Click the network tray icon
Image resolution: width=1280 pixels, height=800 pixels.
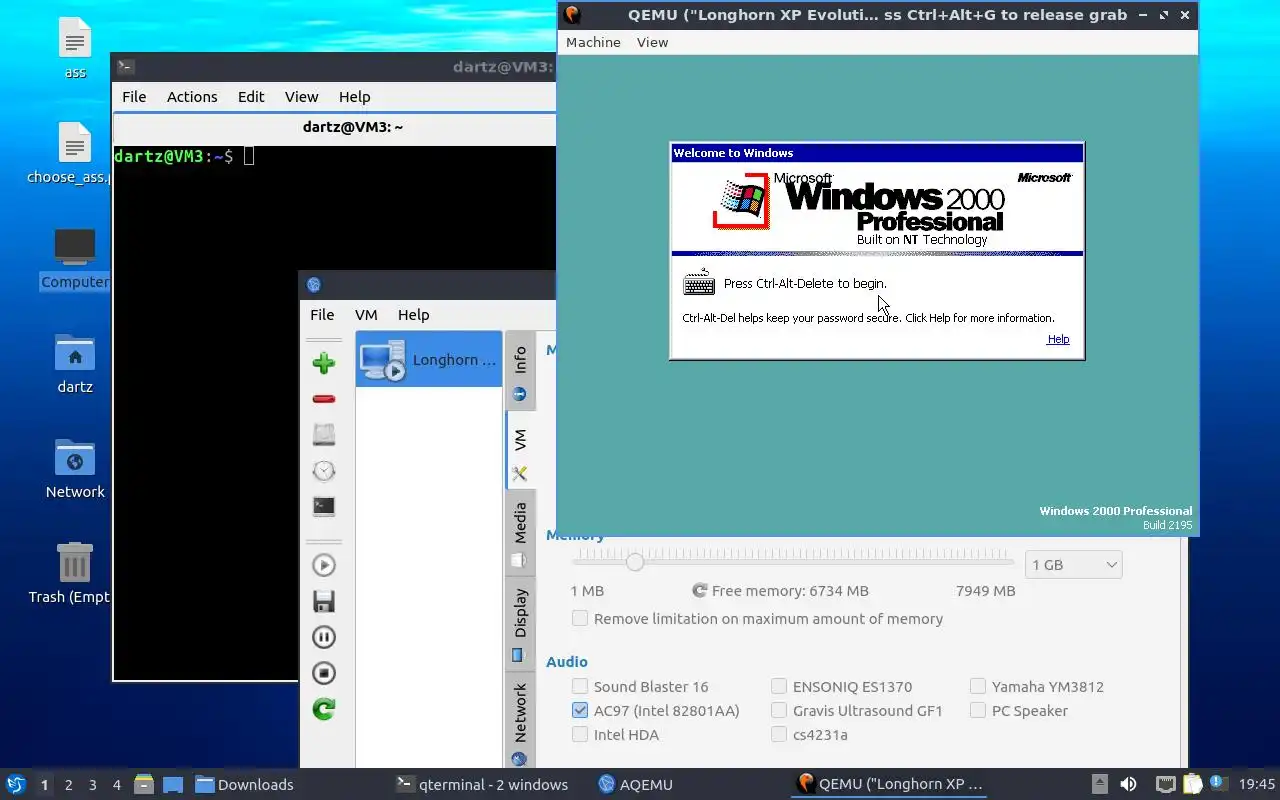[1165, 784]
